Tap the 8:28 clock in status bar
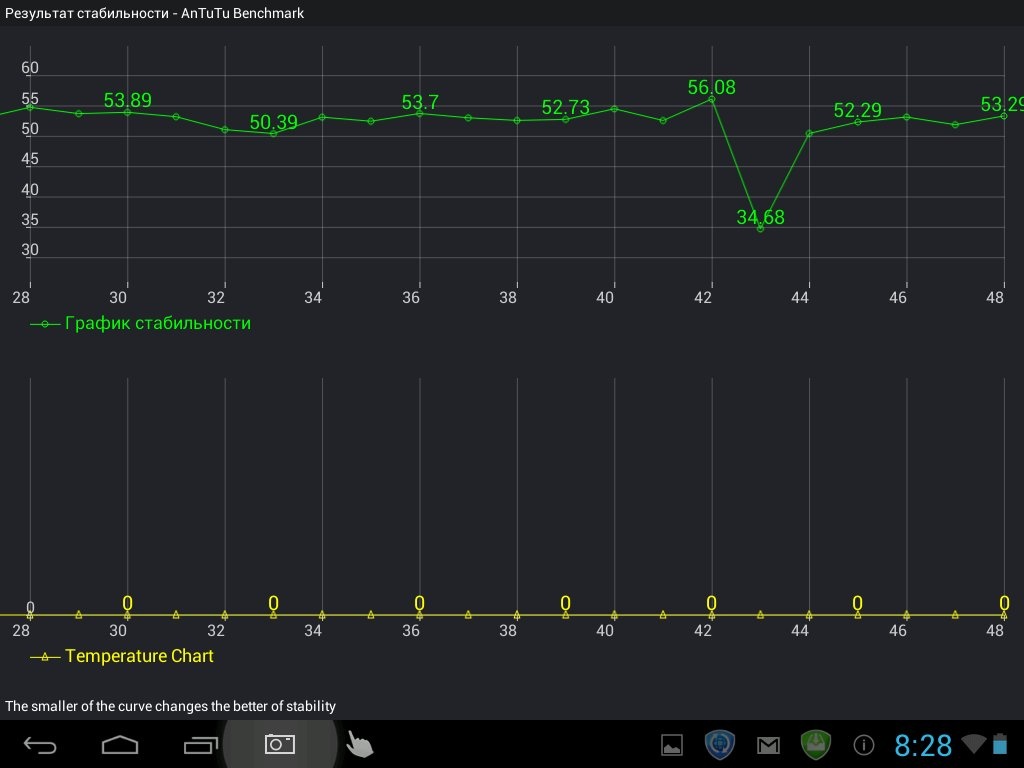Screen dimensions: 1024x768 [922, 745]
